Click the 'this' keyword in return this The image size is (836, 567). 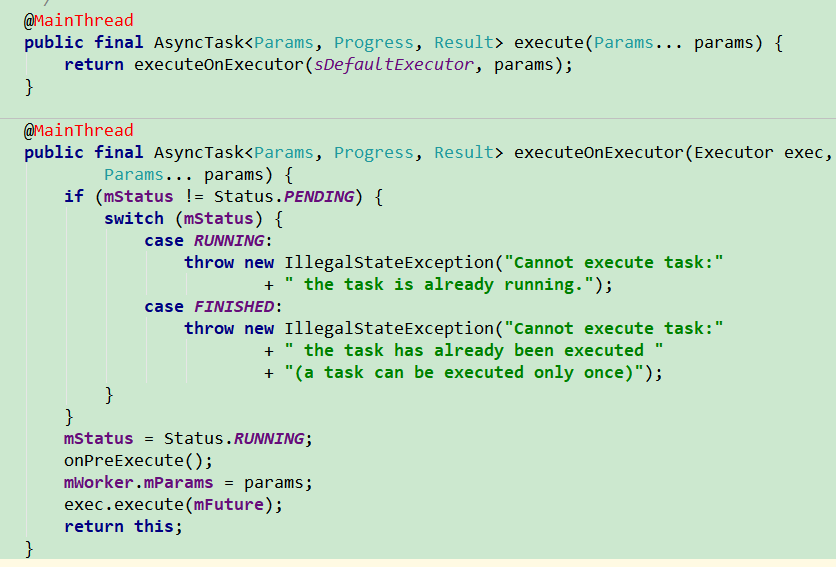[x=154, y=526]
